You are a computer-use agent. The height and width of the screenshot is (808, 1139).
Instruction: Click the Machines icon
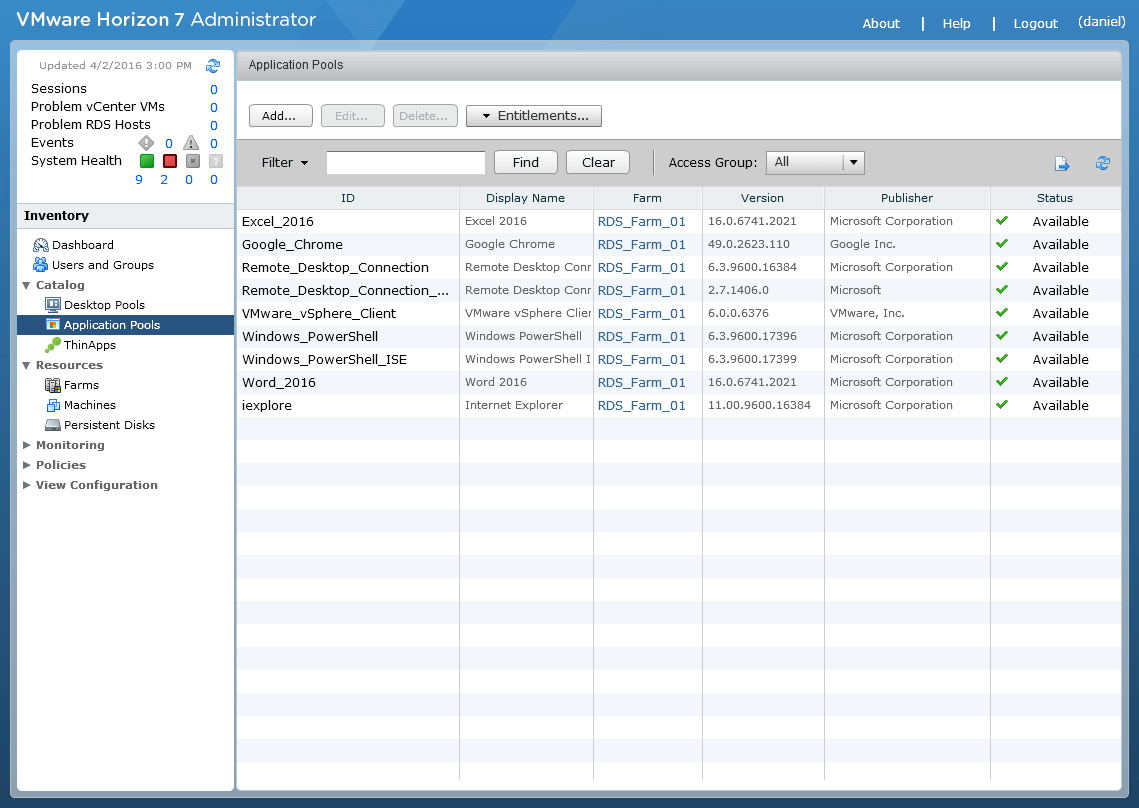pyautogui.click(x=53, y=405)
